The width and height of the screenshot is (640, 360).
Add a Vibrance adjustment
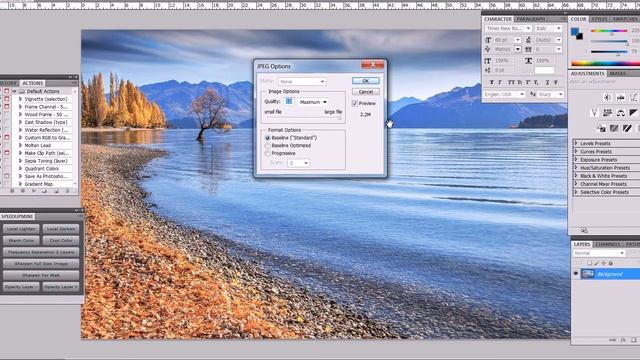(594, 113)
